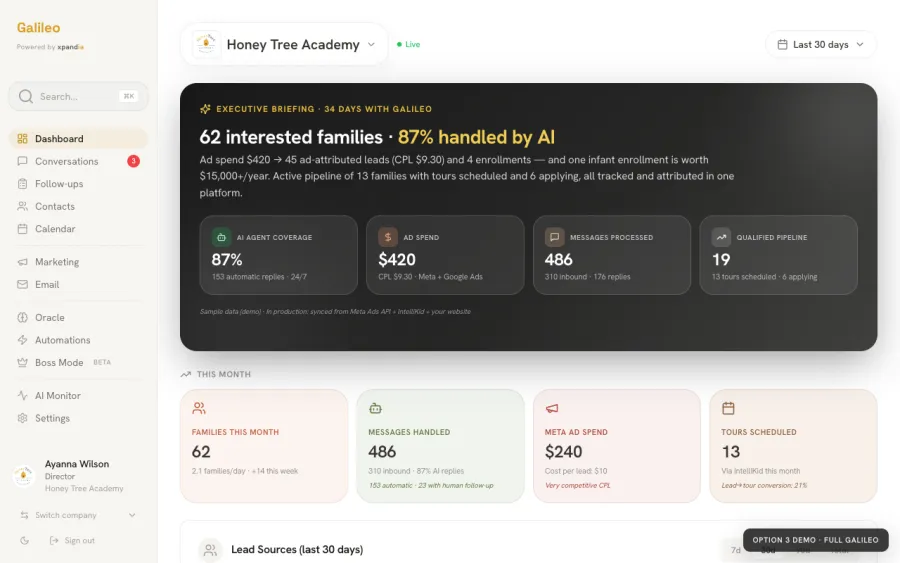
Task: Open Settings in the sidebar
Action: (x=78, y=418)
